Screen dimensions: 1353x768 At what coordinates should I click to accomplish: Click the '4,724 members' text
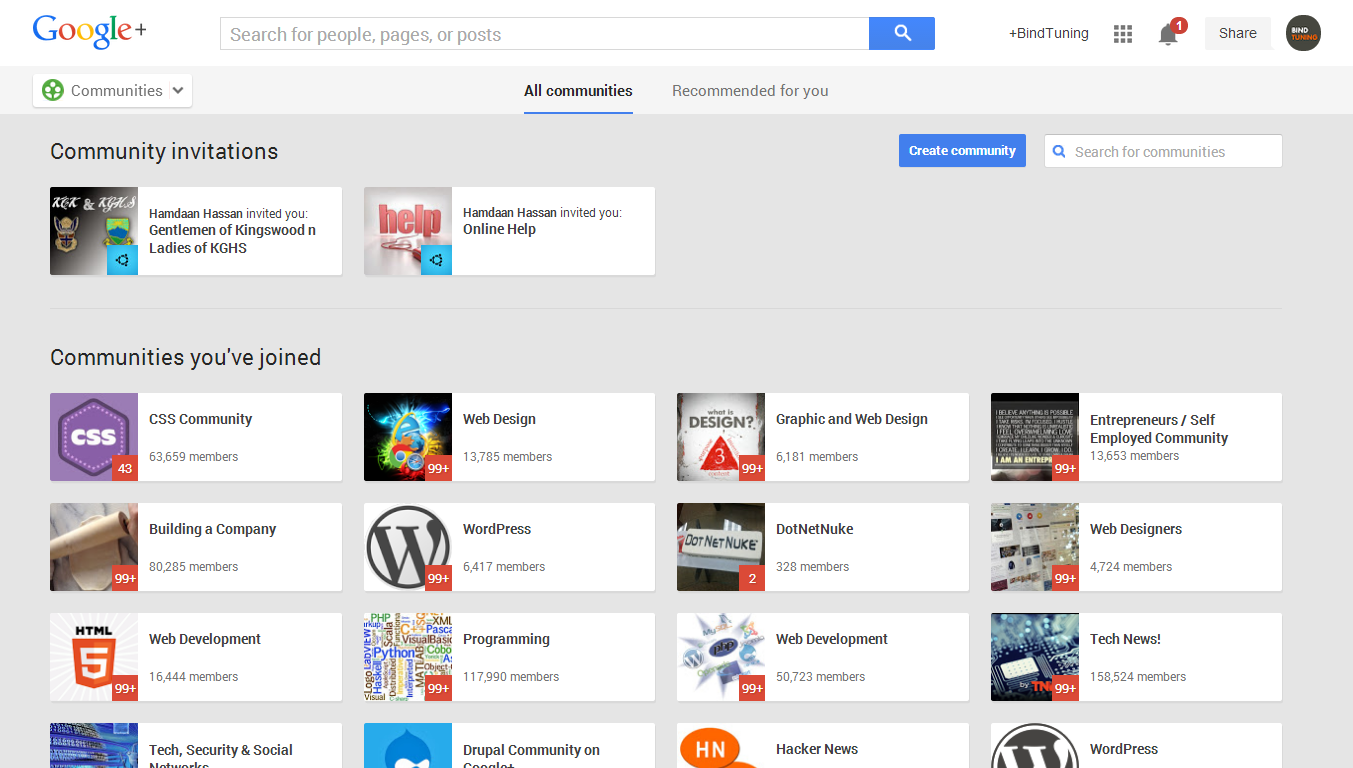point(1131,567)
